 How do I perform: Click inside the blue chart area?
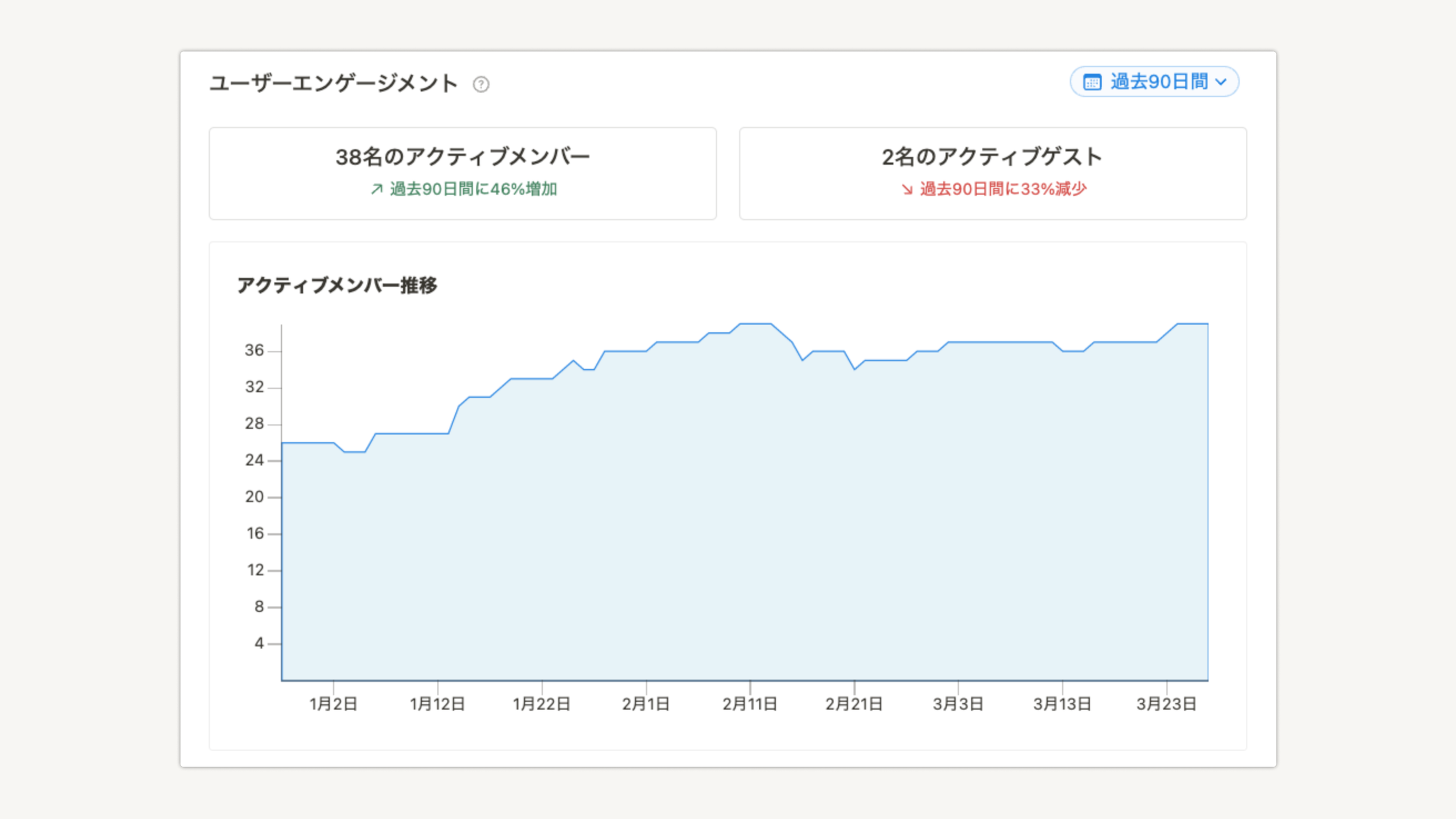tap(745, 524)
